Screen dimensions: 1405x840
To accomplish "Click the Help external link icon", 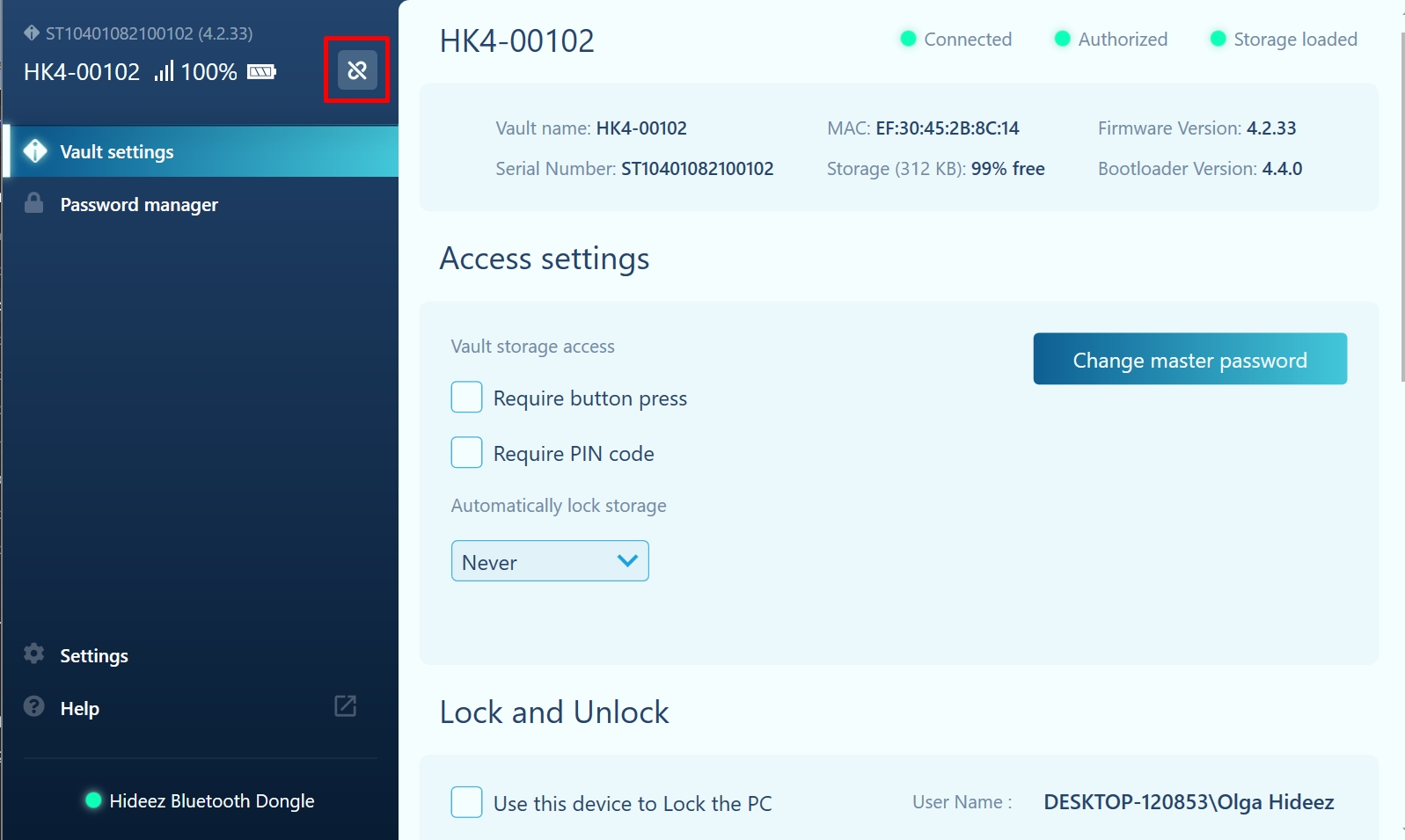I will coord(345,706).
